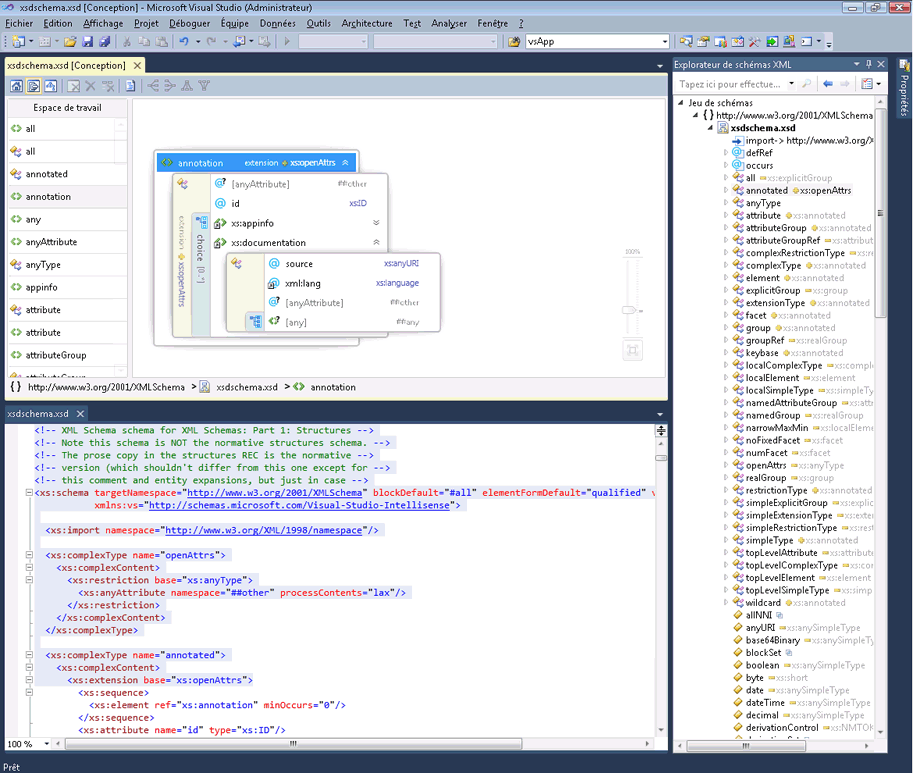Click the top-bottom tree layout icon

coord(187,86)
